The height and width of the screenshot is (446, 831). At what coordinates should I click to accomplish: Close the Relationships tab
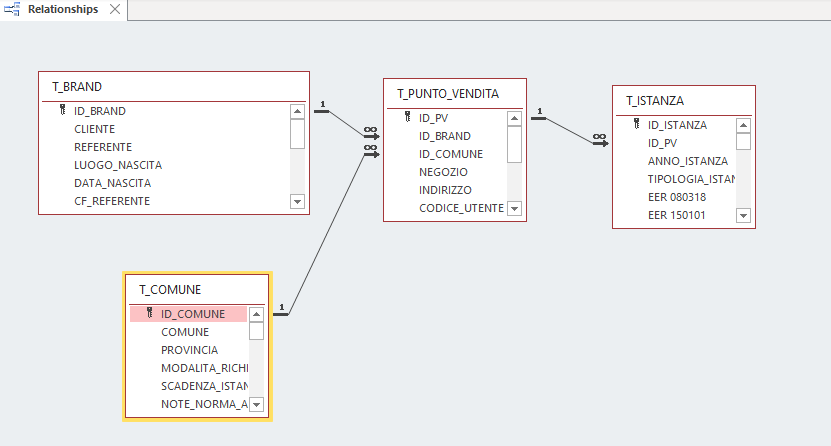(x=114, y=9)
